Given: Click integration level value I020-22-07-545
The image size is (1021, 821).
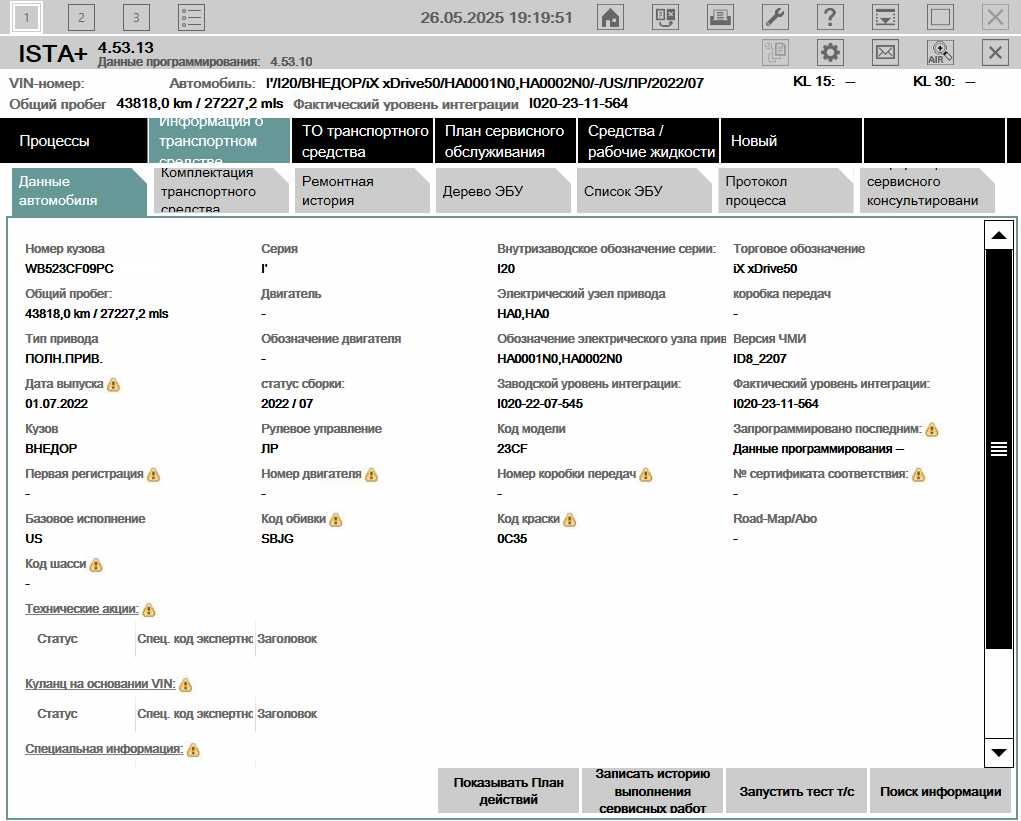Looking at the screenshot, I should (540, 404).
